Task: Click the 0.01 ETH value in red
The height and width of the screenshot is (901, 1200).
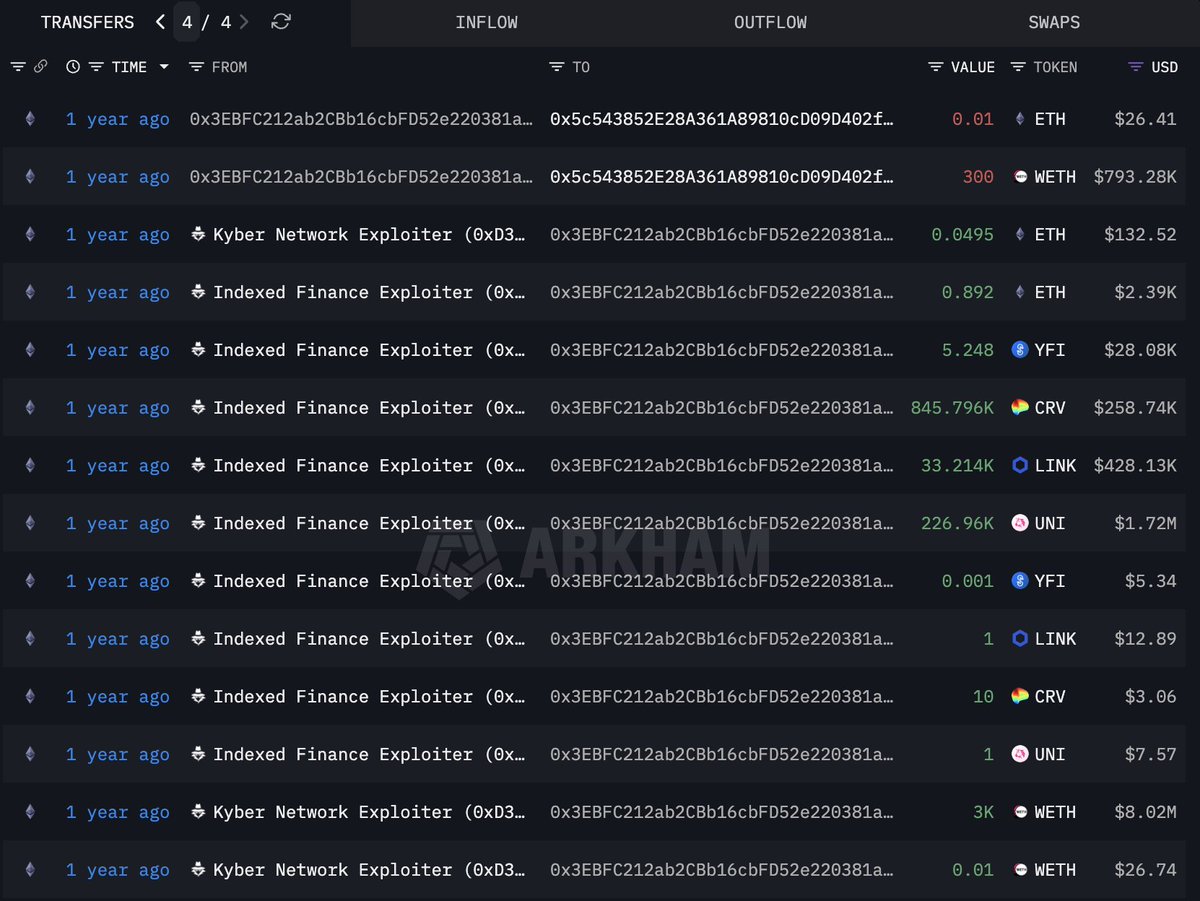Action: (x=973, y=119)
